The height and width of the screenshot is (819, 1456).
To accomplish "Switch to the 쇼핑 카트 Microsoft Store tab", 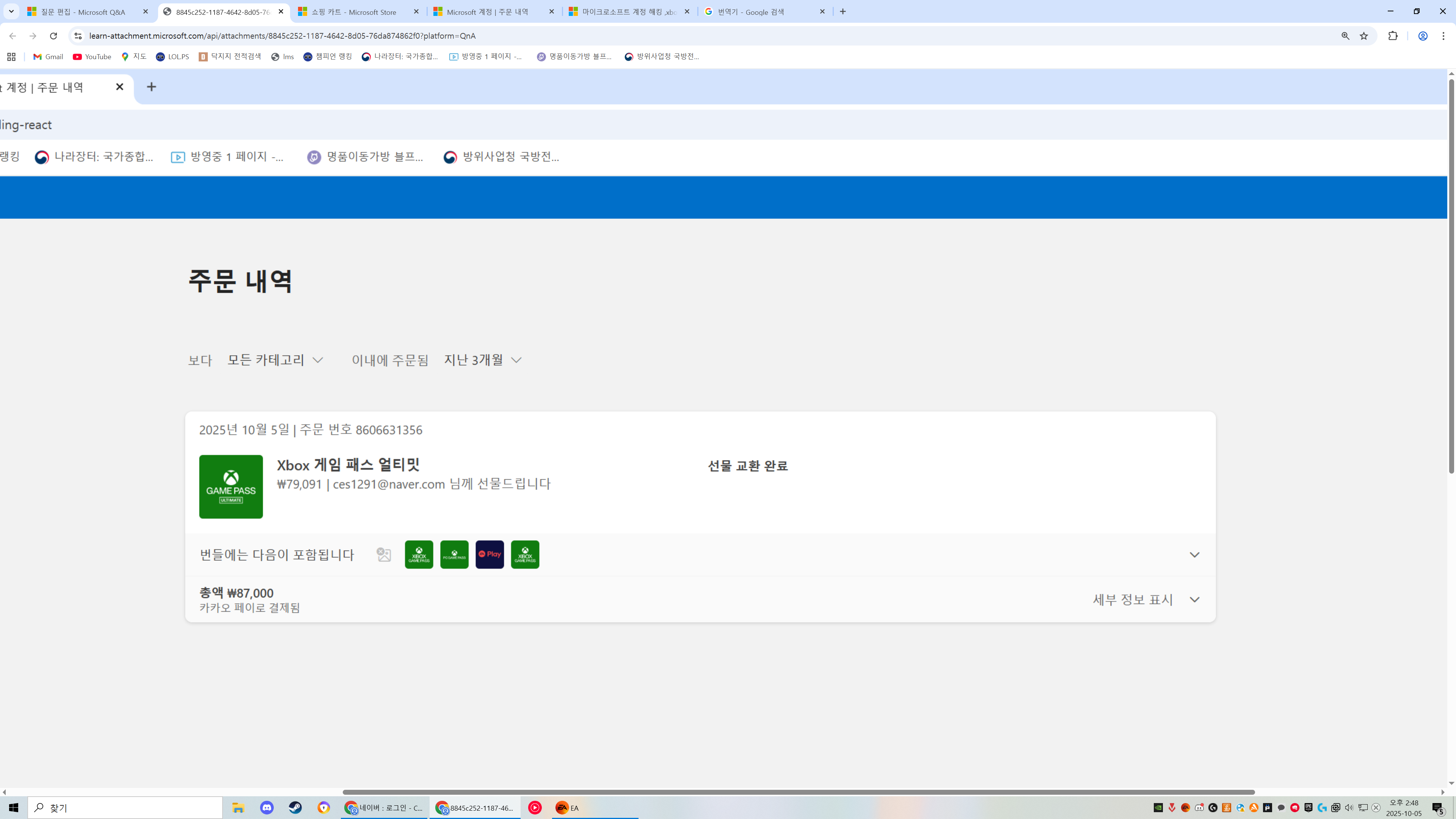I will tap(354, 12).
